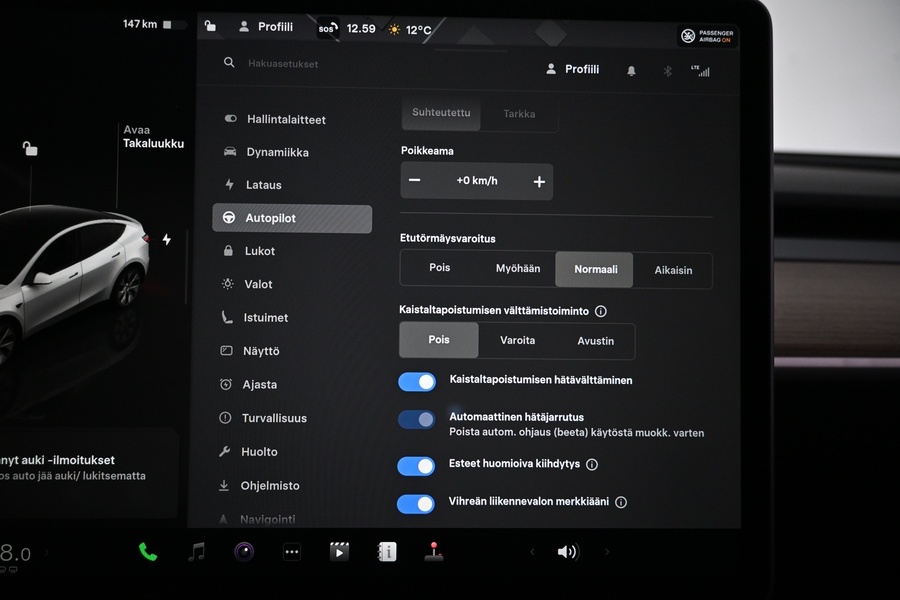Open the three-dots app launcher
This screenshot has height=600, width=900.
click(x=292, y=552)
